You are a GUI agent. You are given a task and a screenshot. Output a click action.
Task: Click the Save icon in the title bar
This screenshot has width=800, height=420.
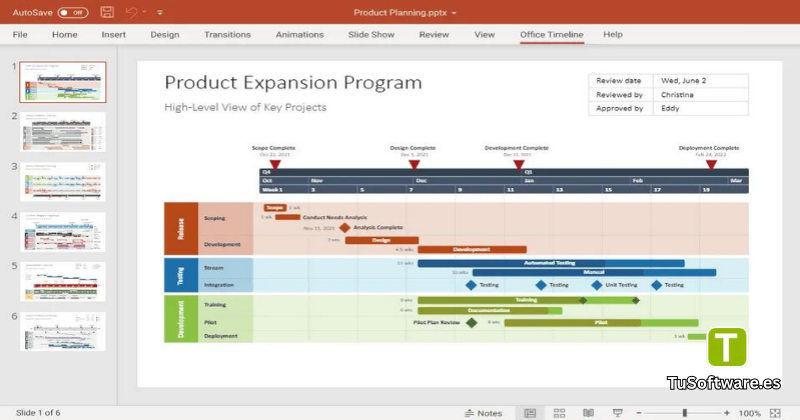click(107, 12)
